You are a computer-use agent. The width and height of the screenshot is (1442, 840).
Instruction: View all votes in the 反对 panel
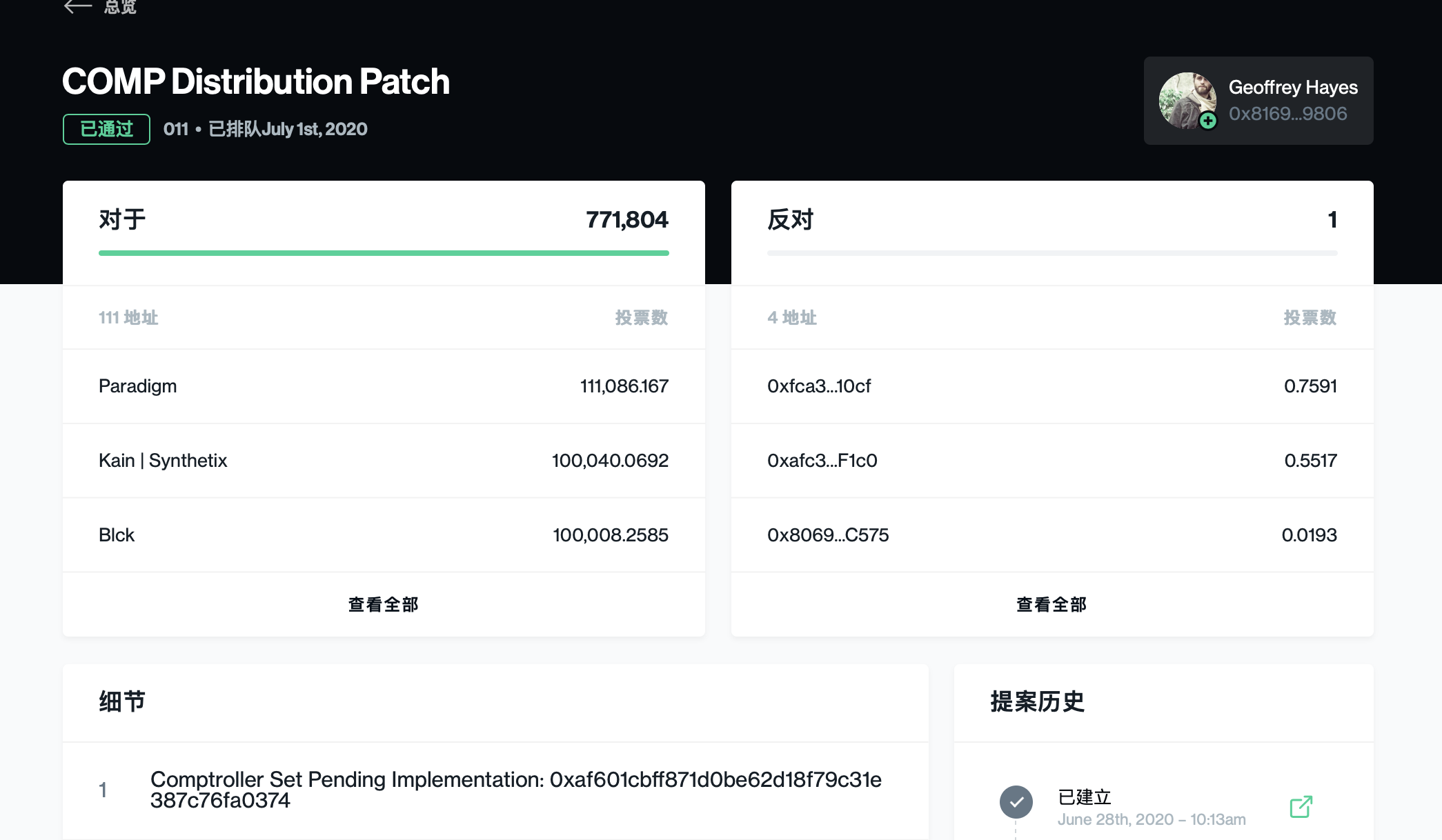1051,604
